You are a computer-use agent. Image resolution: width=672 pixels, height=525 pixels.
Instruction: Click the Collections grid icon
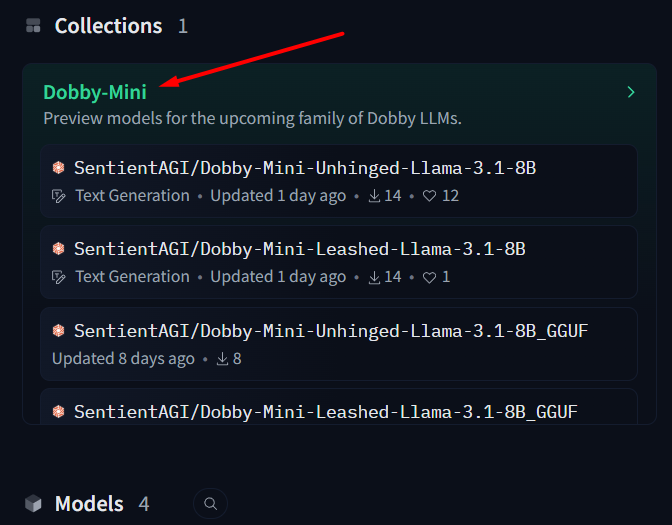(33, 26)
